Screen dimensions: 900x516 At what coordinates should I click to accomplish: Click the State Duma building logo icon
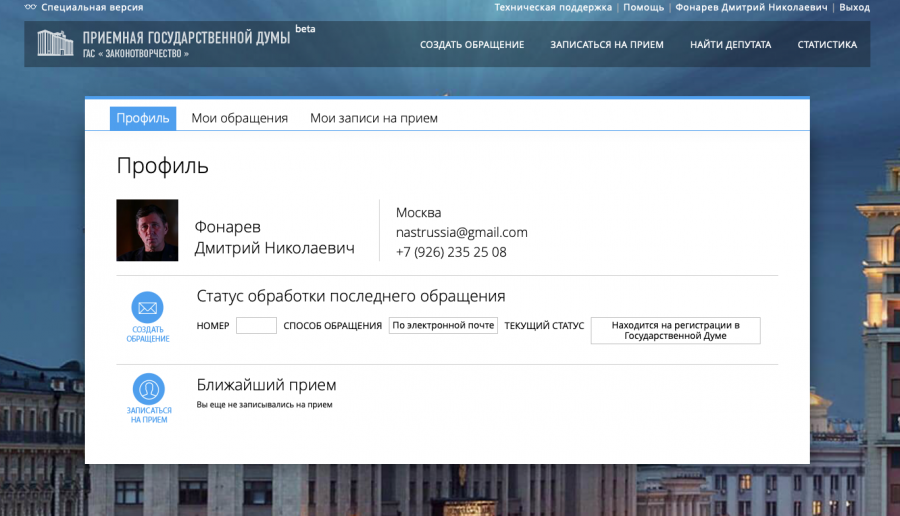pos(55,44)
